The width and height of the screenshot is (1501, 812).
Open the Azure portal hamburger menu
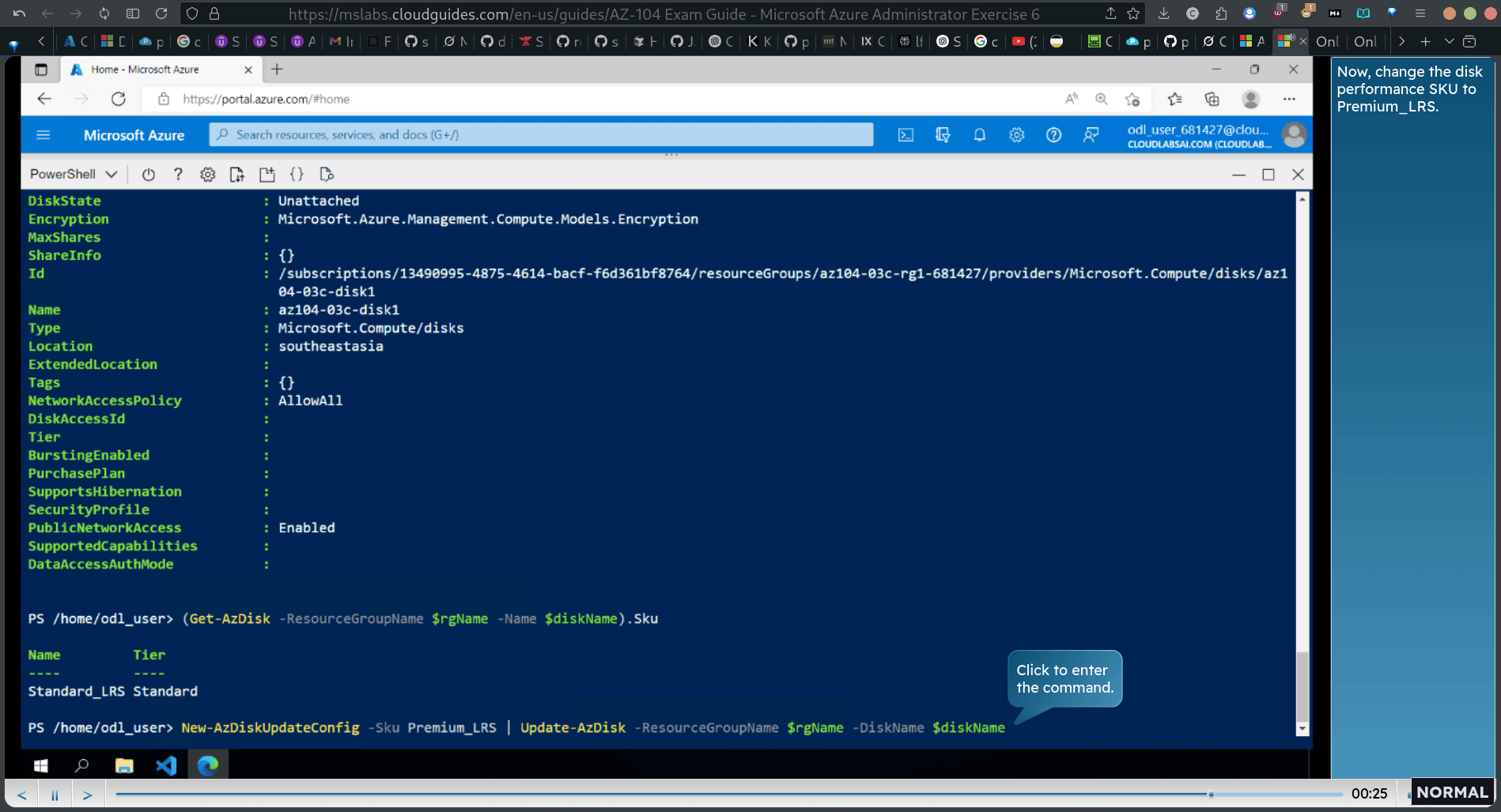(43, 135)
